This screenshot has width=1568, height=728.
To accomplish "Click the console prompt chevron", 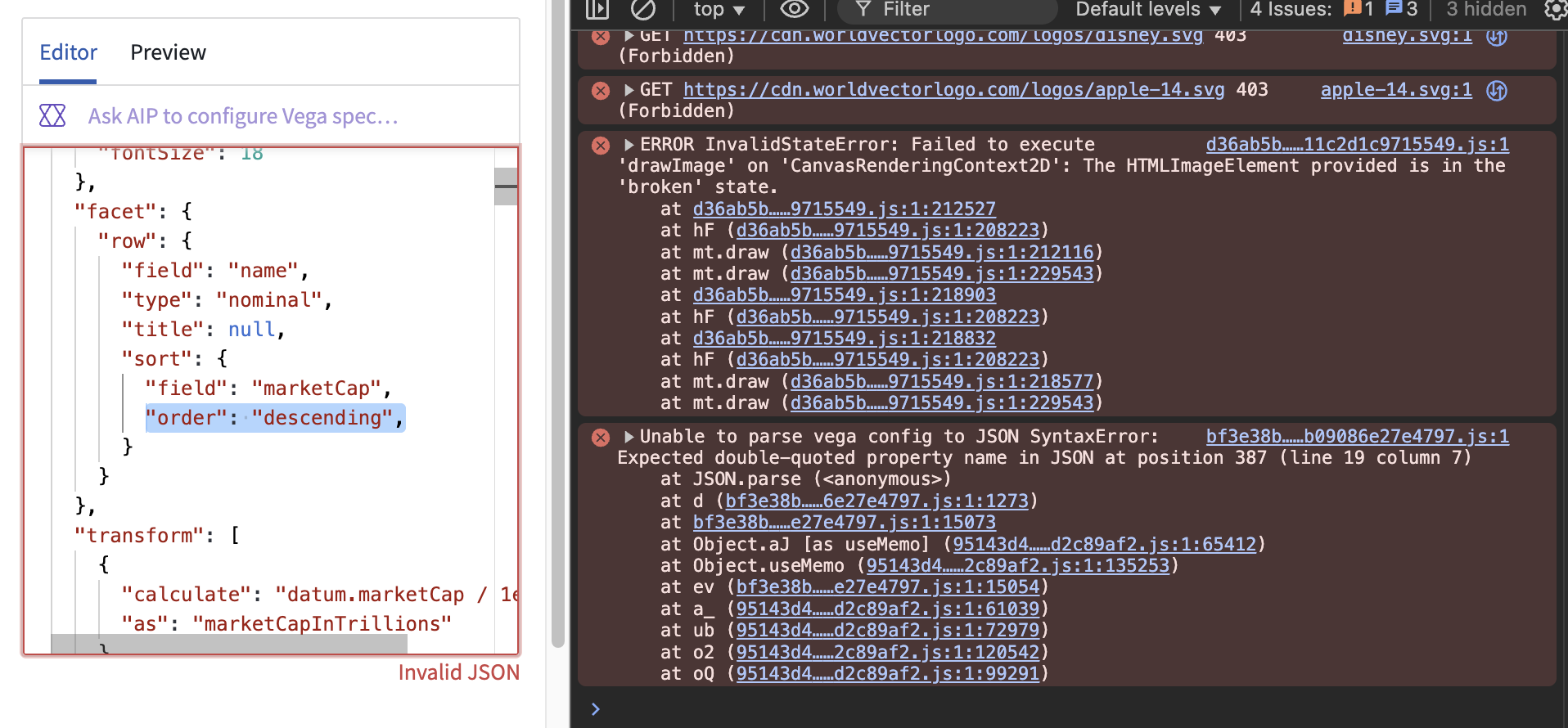I will (596, 709).
